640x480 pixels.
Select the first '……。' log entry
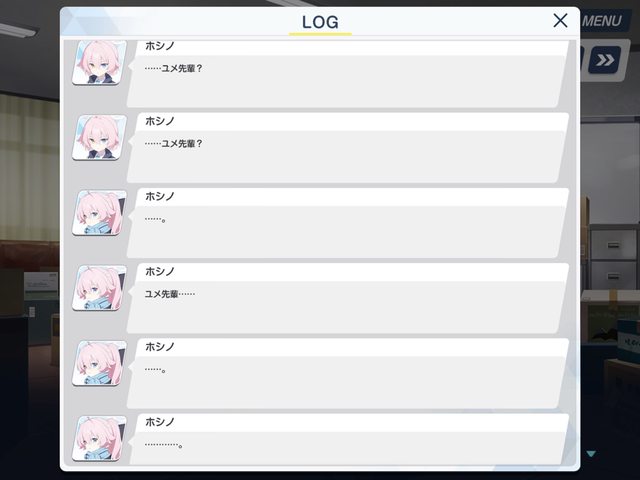tap(347, 223)
